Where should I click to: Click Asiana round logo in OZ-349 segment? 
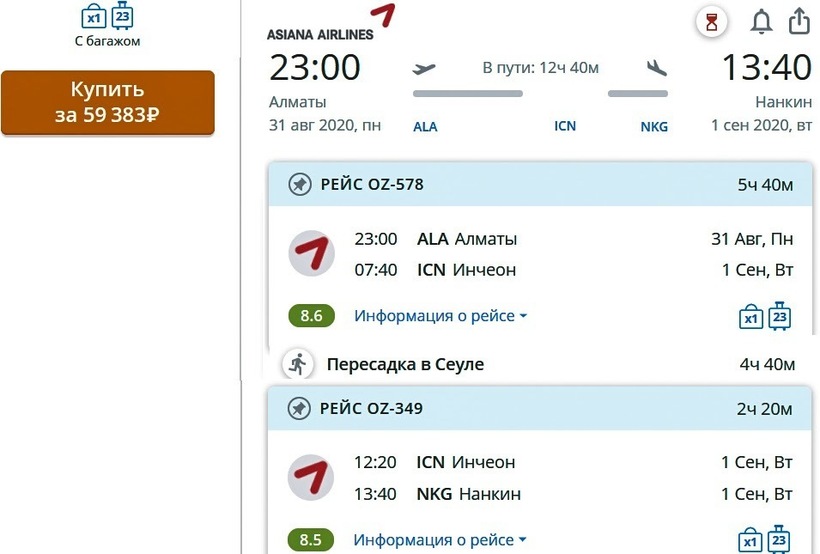(x=311, y=478)
